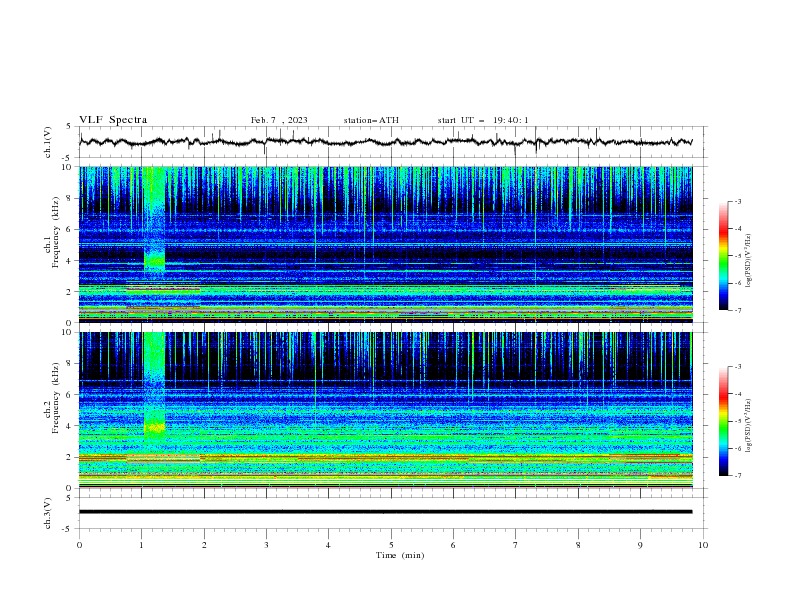This screenshot has height=612, width=792.
Task: Click the '-3' label on ch.1 color bar
Action: pos(737,201)
